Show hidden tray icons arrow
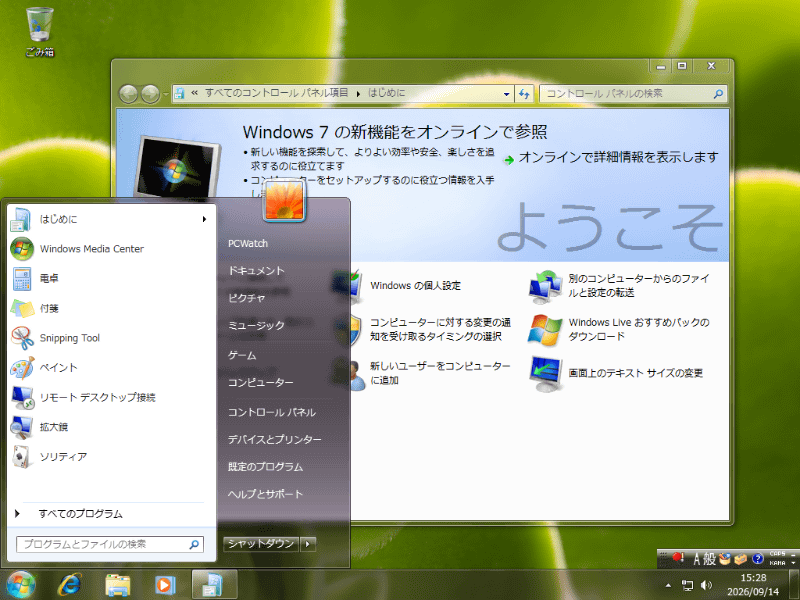This screenshot has height=600, width=800. point(668,585)
